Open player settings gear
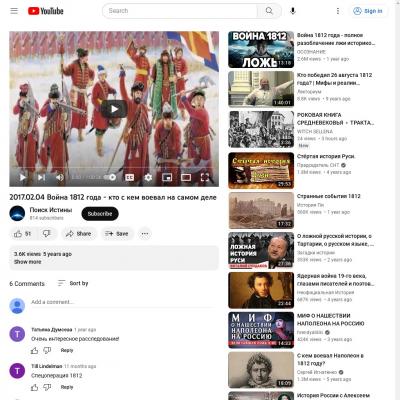This screenshot has width=400, height=400. click(148, 177)
